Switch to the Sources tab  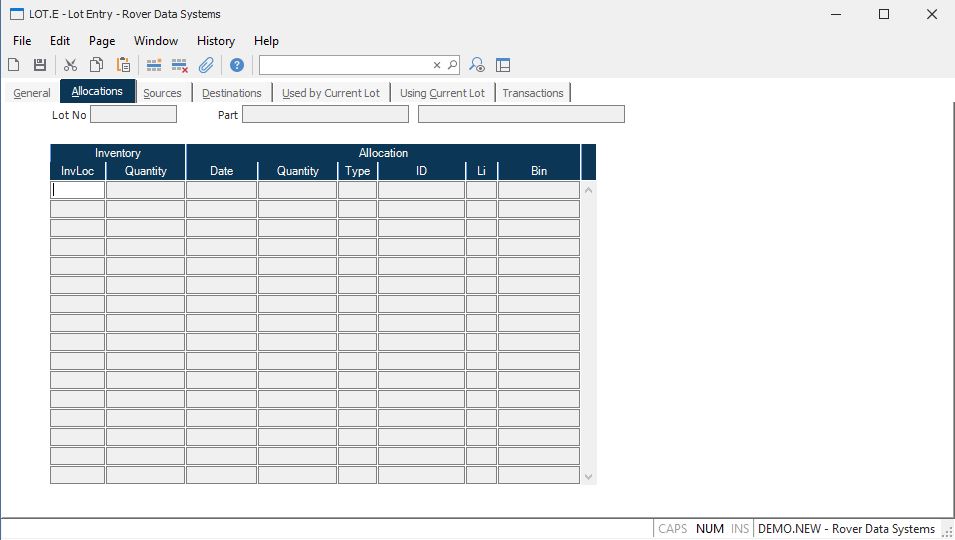[x=162, y=93]
